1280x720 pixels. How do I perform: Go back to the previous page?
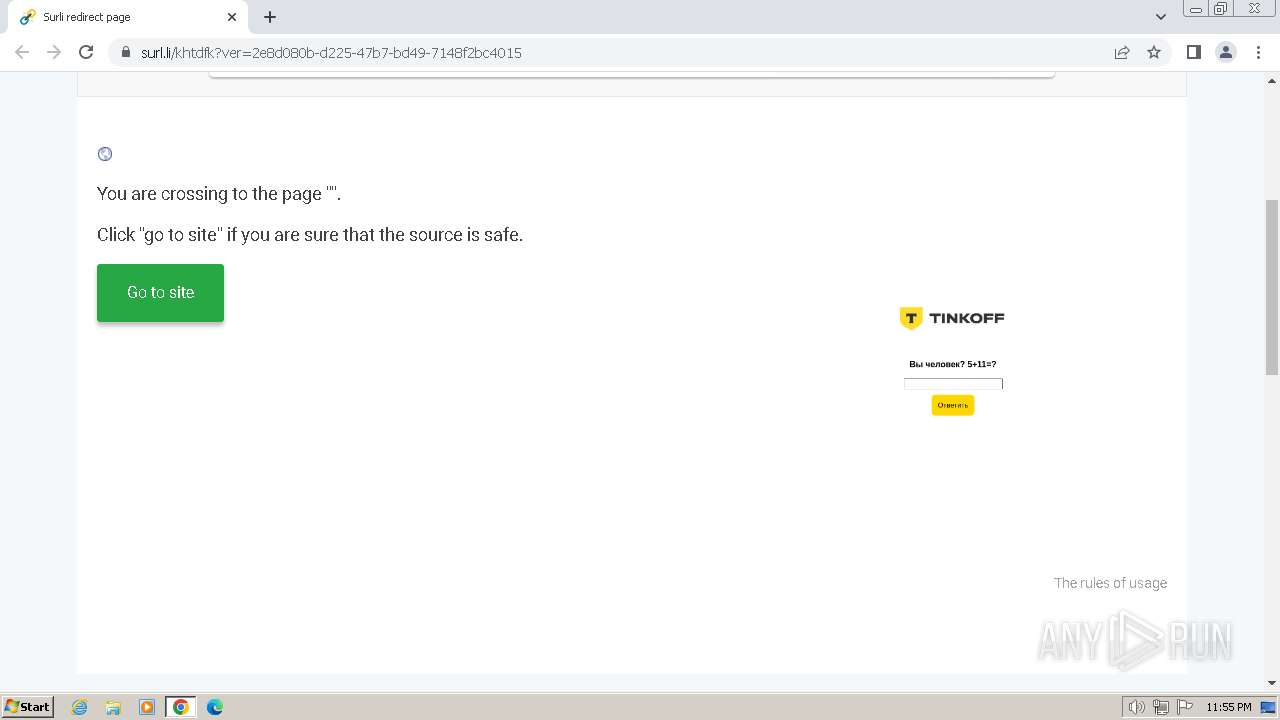[22, 52]
